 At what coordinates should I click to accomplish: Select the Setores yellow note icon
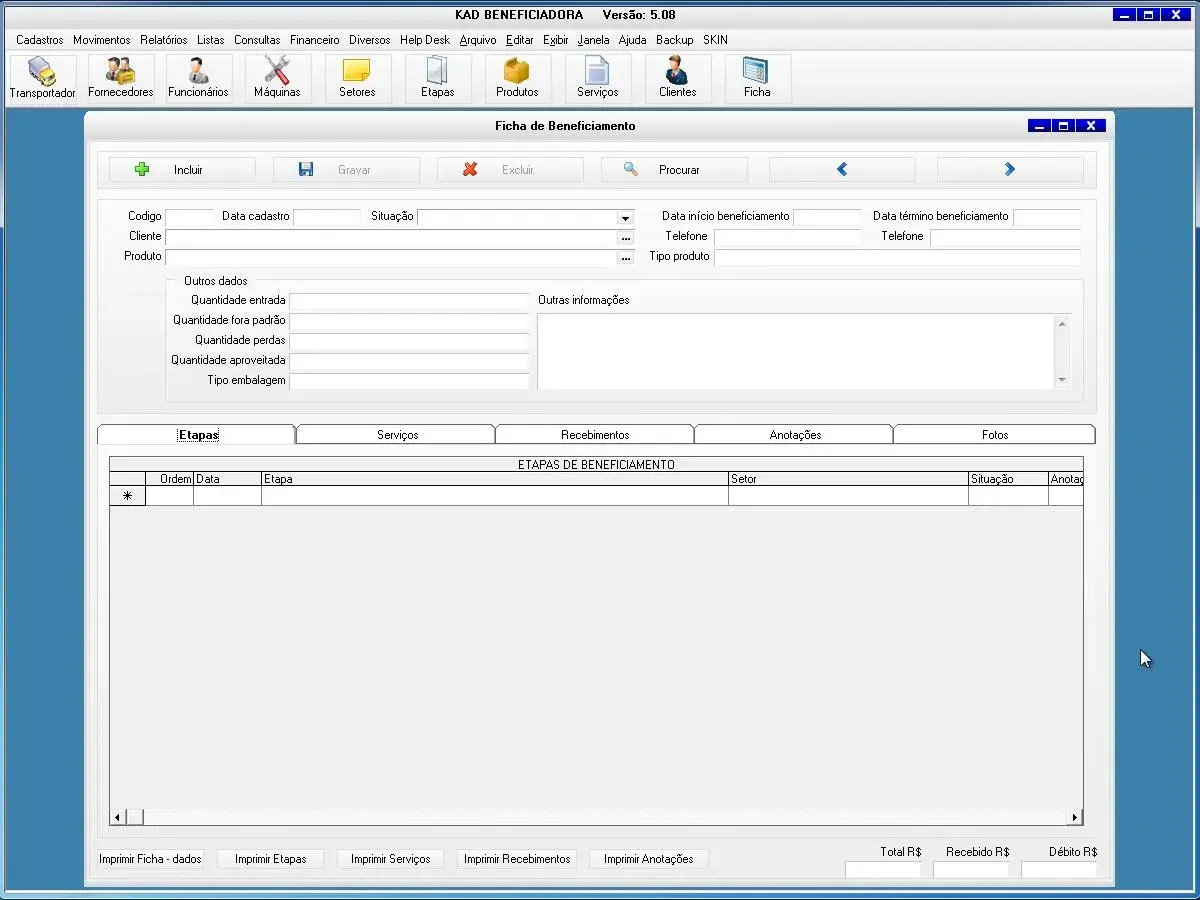pos(357,78)
